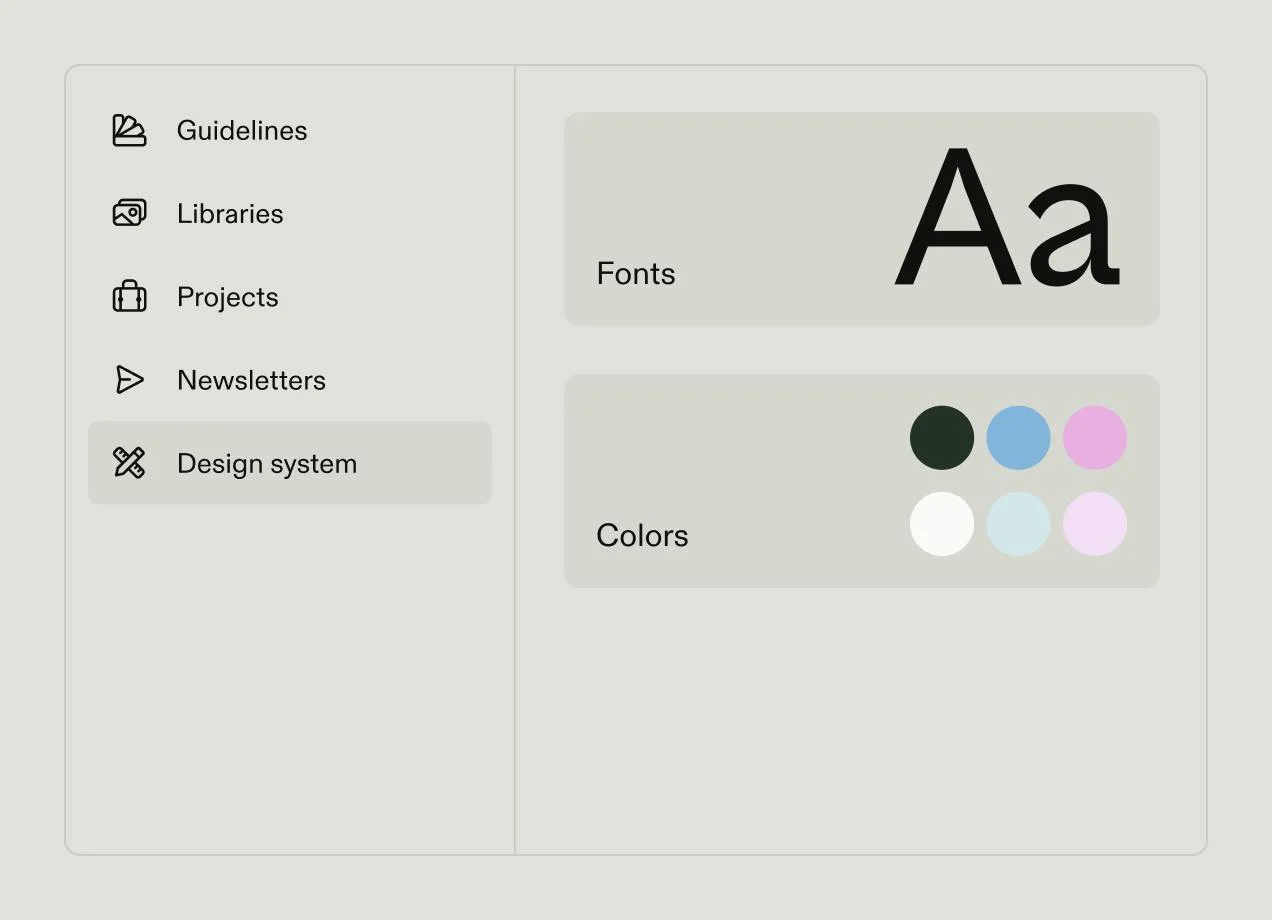Click the Guidelines swatch-fan icon
Viewport: 1272px width, 920px height.
pyautogui.click(x=129, y=130)
